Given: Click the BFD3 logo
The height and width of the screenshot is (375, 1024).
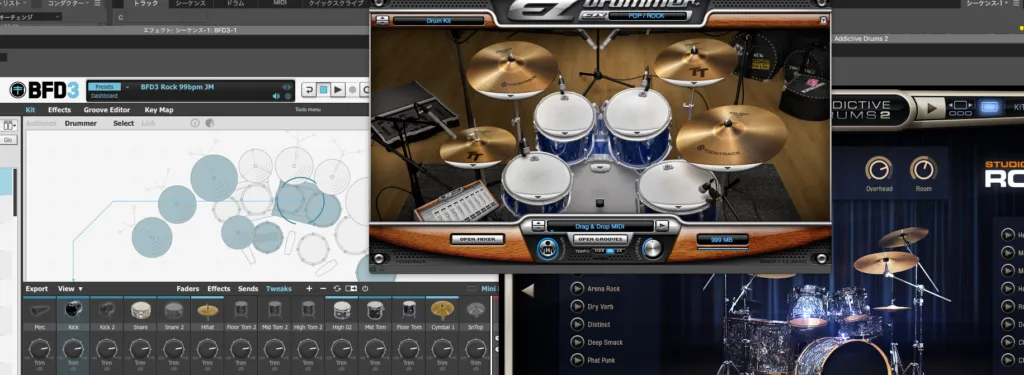Looking at the screenshot, I should (44, 90).
